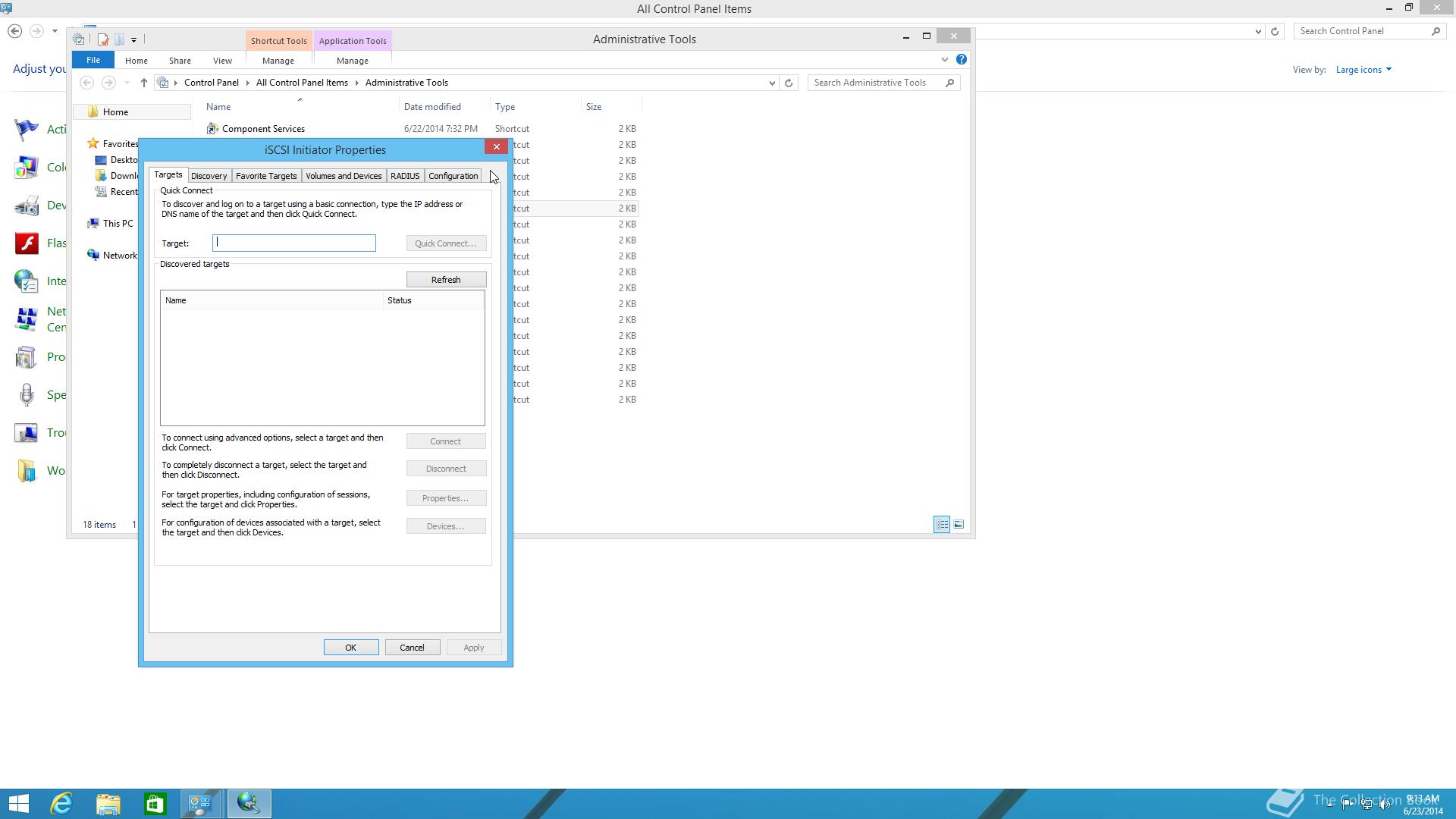The width and height of the screenshot is (1456, 819).
Task: Click All Control Panel Items breadcrumb
Action: [302, 83]
